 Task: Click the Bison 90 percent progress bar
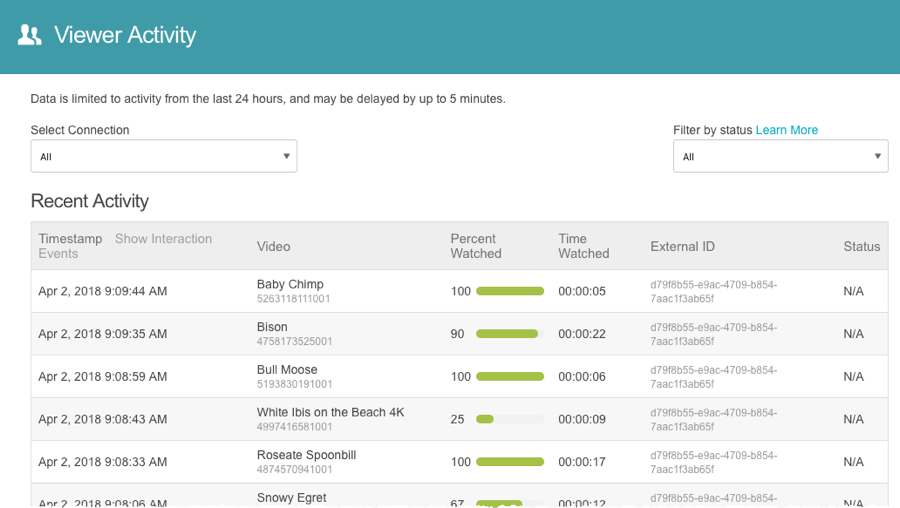coord(509,334)
